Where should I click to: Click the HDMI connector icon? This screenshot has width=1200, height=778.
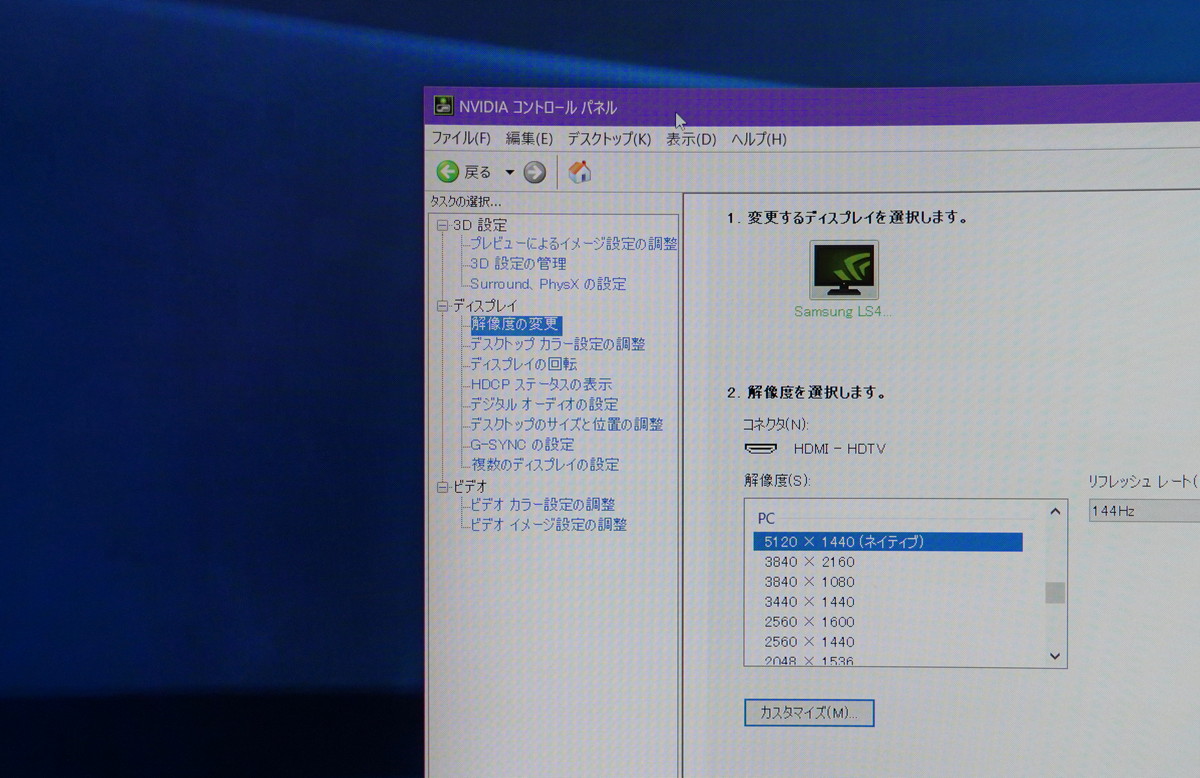[762, 448]
